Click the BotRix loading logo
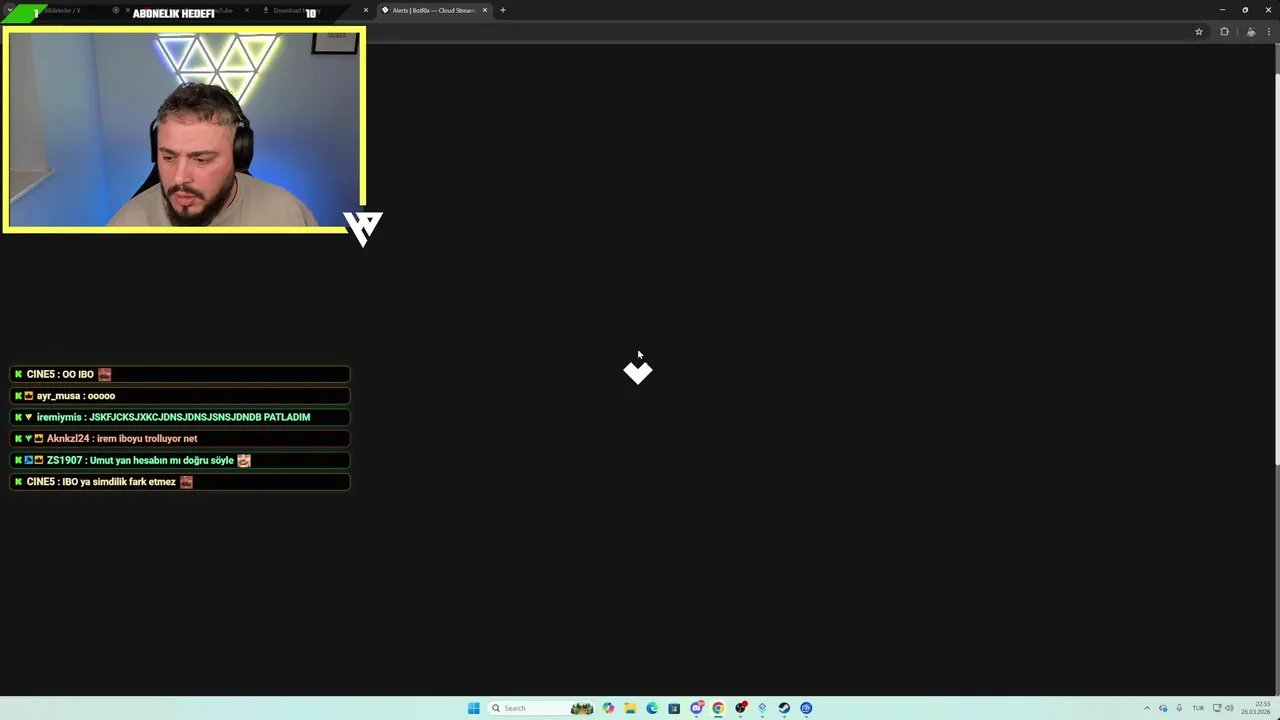This screenshot has height=720, width=1280. click(x=638, y=372)
